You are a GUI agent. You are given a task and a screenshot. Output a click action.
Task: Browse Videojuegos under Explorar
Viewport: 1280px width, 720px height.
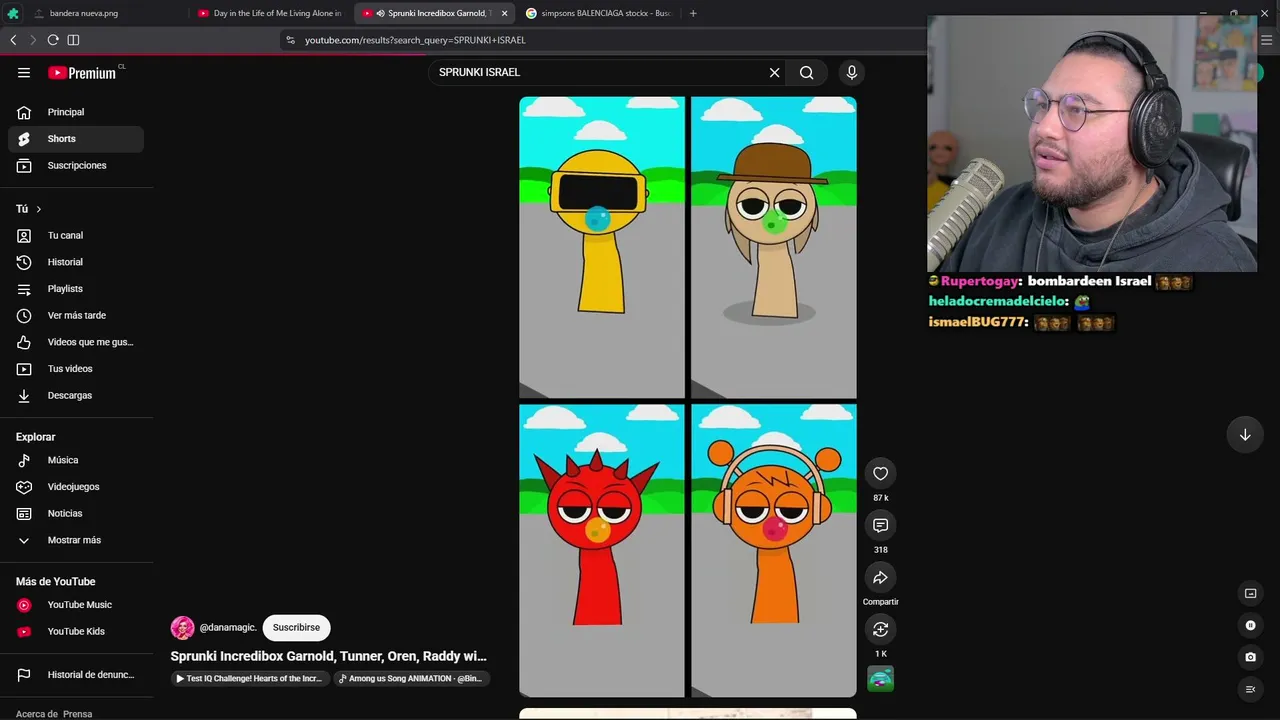point(76,487)
